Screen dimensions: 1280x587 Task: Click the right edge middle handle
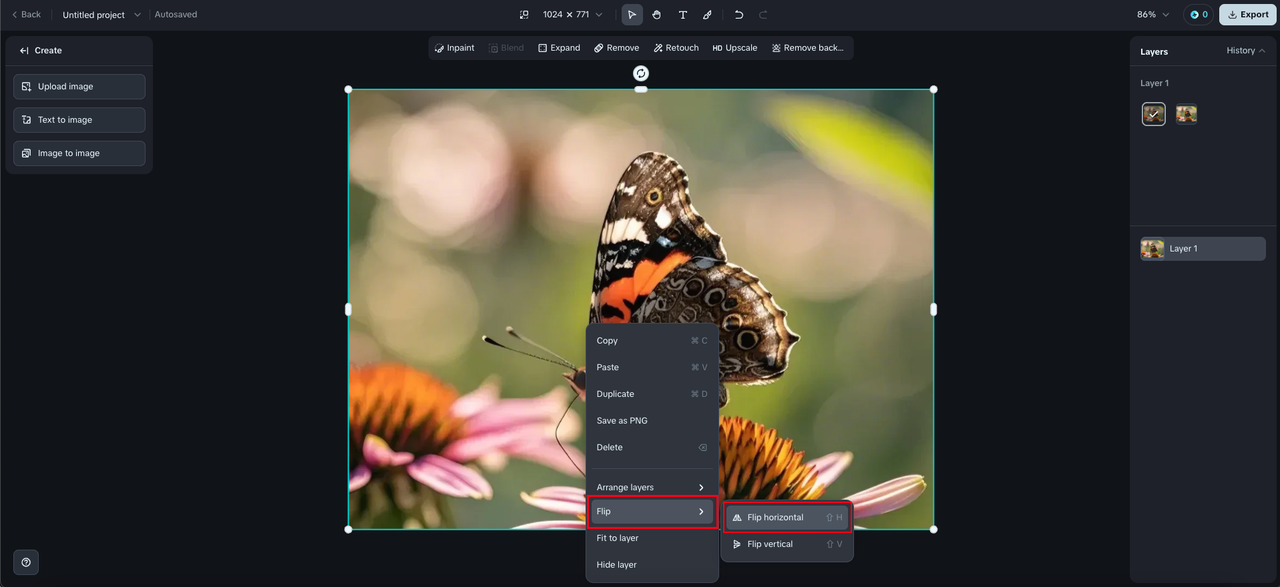tap(934, 309)
